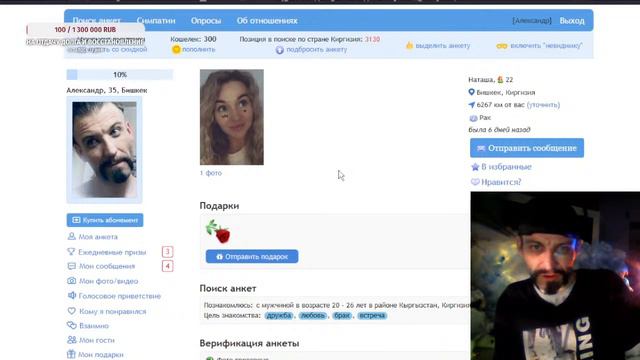Viewport: 640px width, 360px height.
Task: Click the Кошелек: 300 balance text
Action: [193, 39]
